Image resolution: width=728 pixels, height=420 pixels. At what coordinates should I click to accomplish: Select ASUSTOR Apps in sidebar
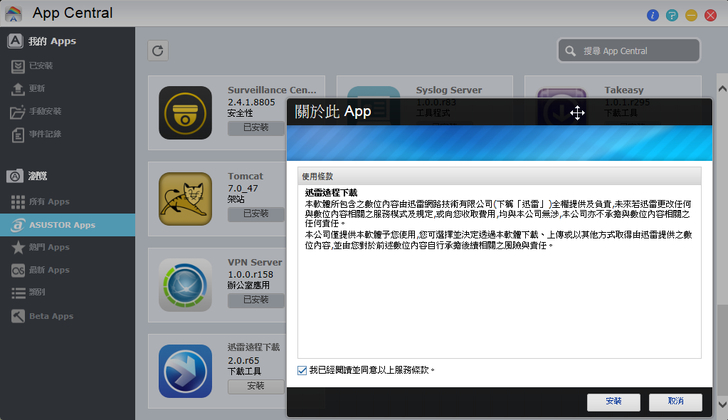67,225
